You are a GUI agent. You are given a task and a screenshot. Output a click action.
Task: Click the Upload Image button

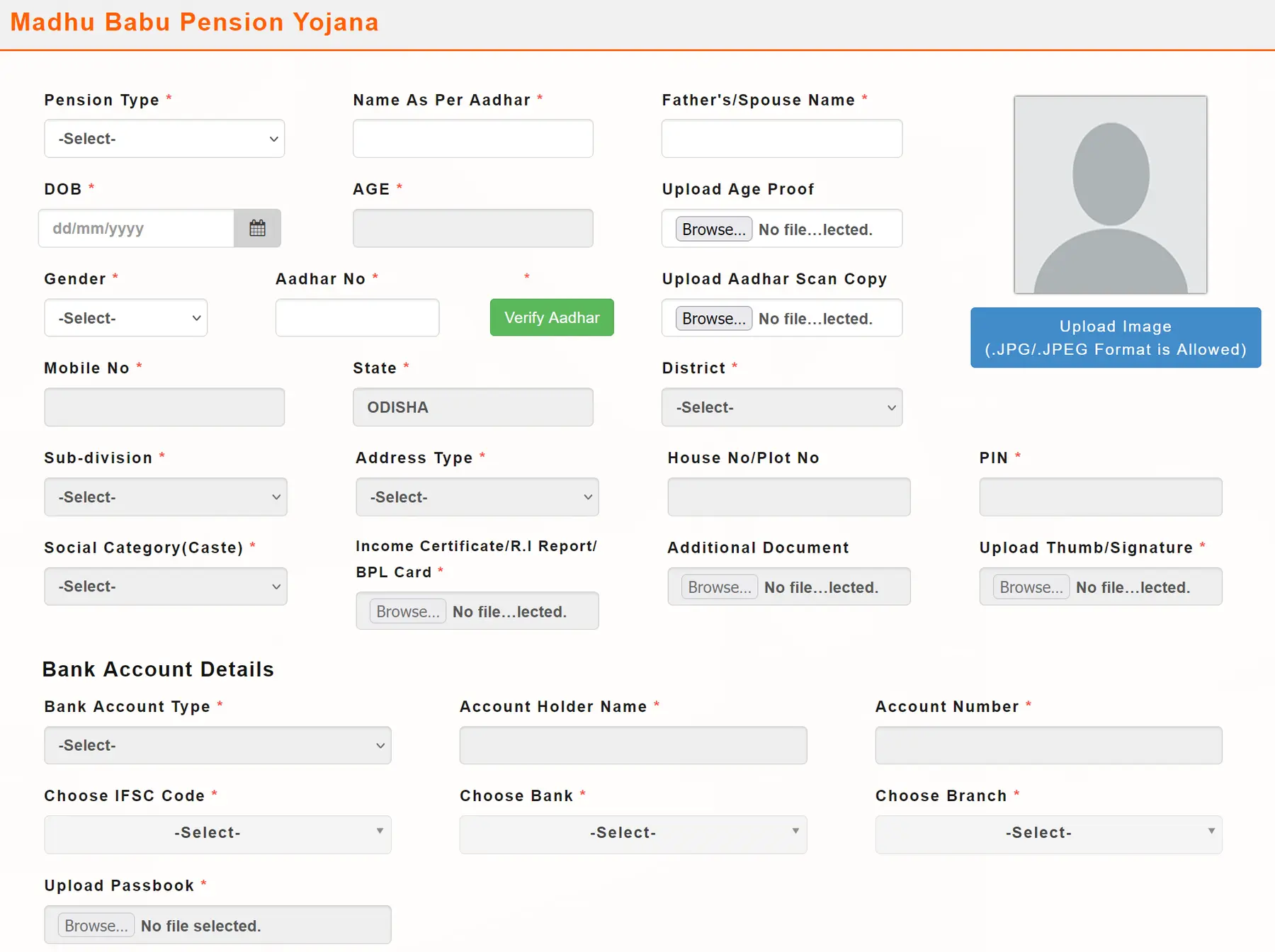point(1115,338)
